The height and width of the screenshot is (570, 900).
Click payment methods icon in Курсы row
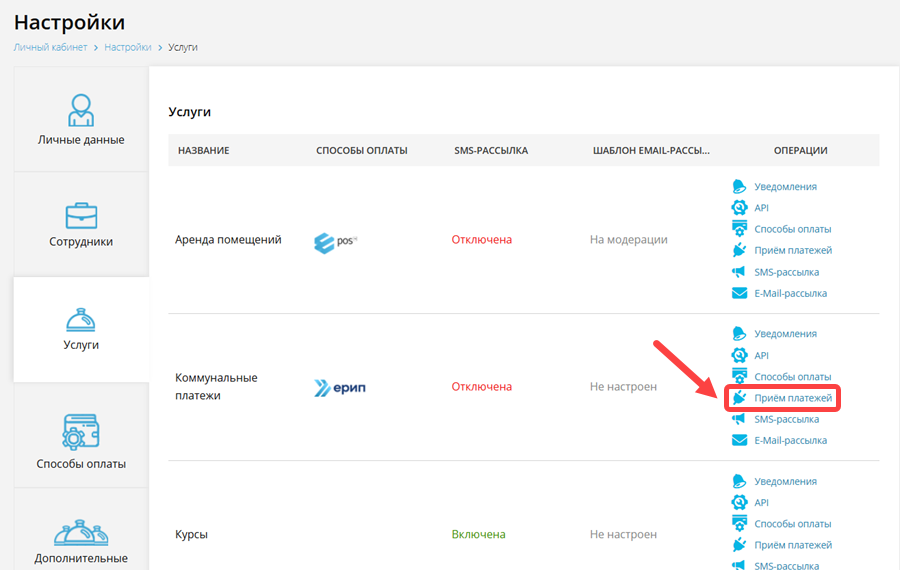click(739, 524)
